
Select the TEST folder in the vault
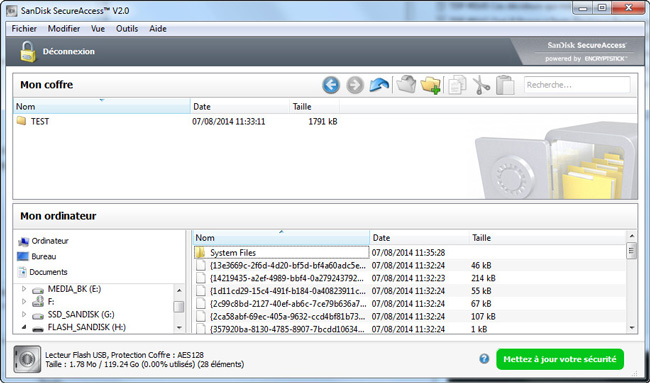[40, 122]
